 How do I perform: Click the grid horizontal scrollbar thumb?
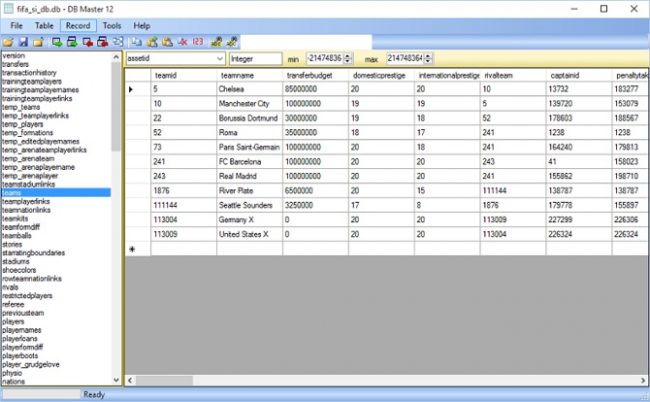coord(164,380)
